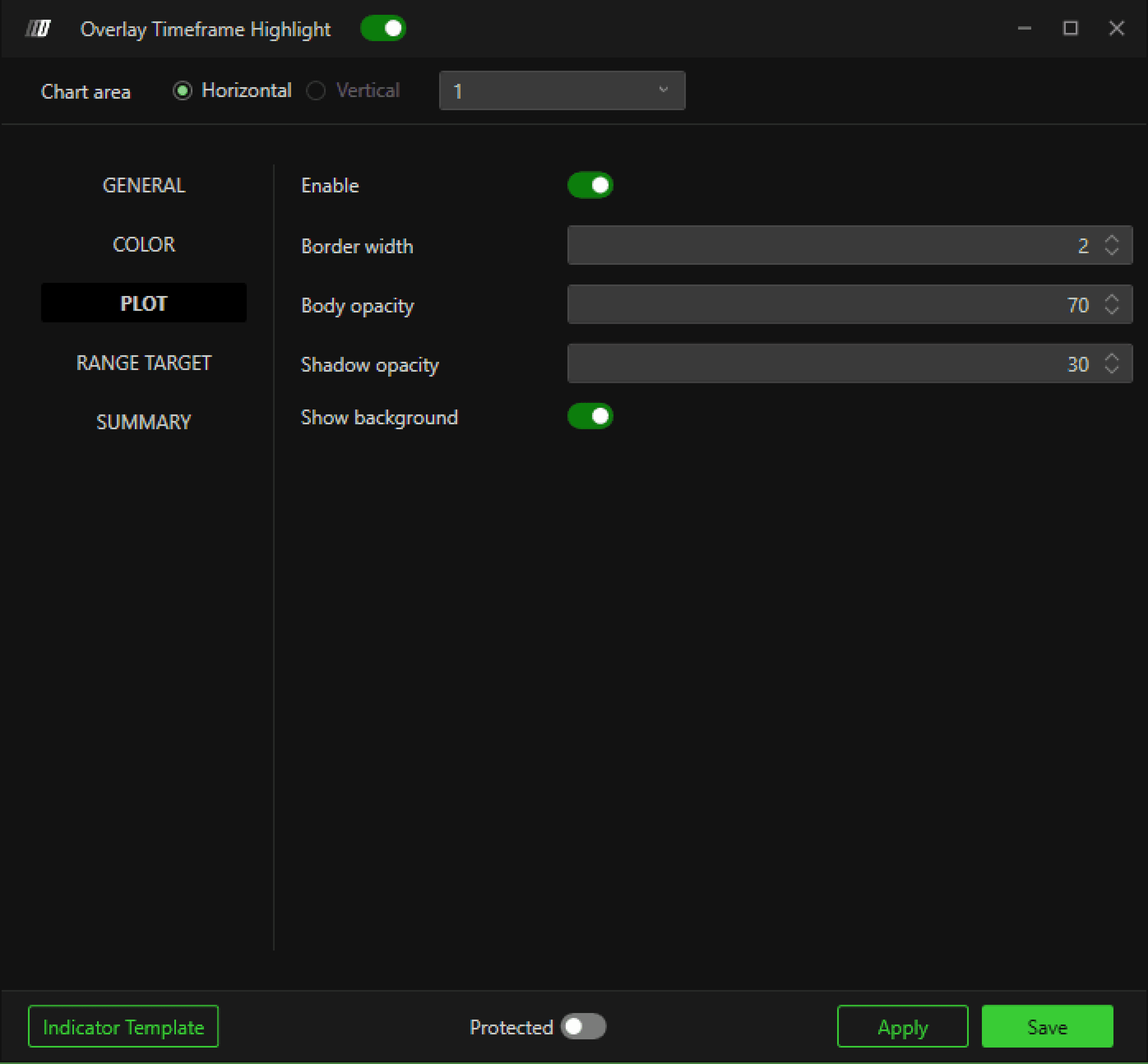This screenshot has width=1148, height=1064.
Task: Toggle the Overlay Timeframe Highlight switch
Action: [383, 28]
